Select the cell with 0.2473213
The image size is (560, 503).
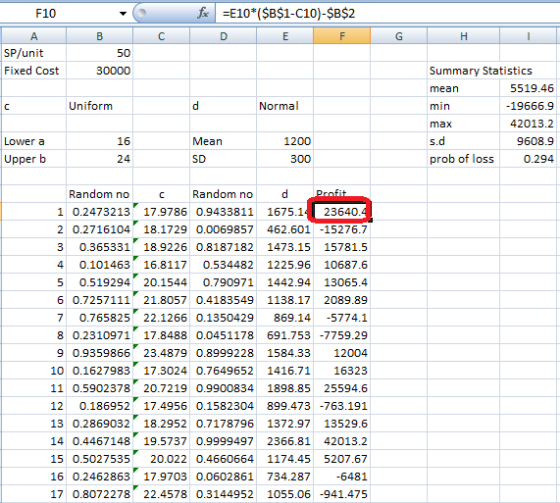99,212
